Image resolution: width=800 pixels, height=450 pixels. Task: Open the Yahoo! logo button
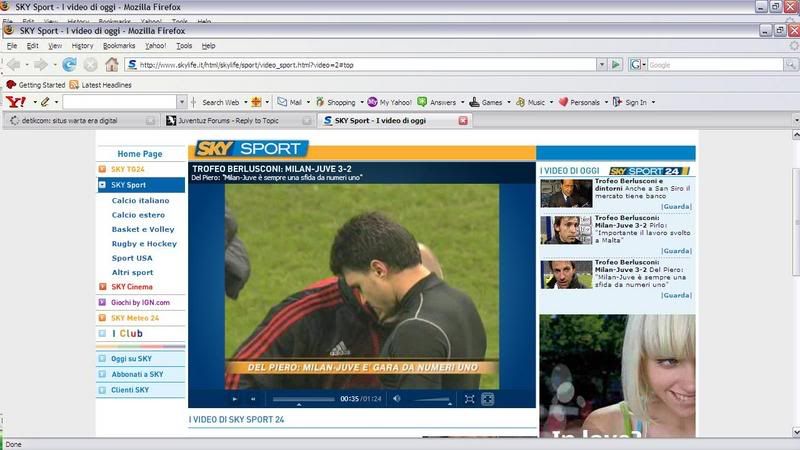[x=16, y=102]
